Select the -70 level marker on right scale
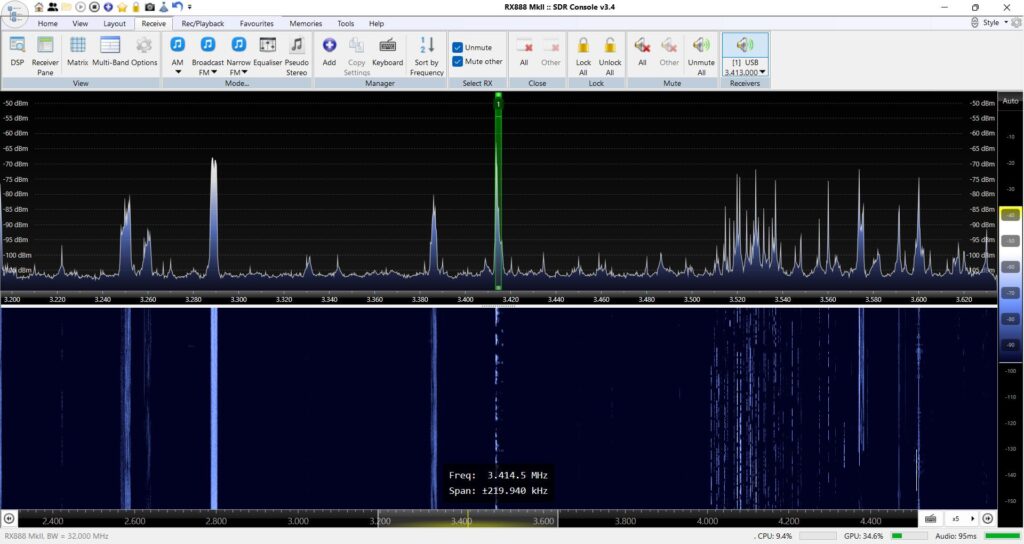Image resolution: width=1024 pixels, height=544 pixels. click(x=1010, y=293)
